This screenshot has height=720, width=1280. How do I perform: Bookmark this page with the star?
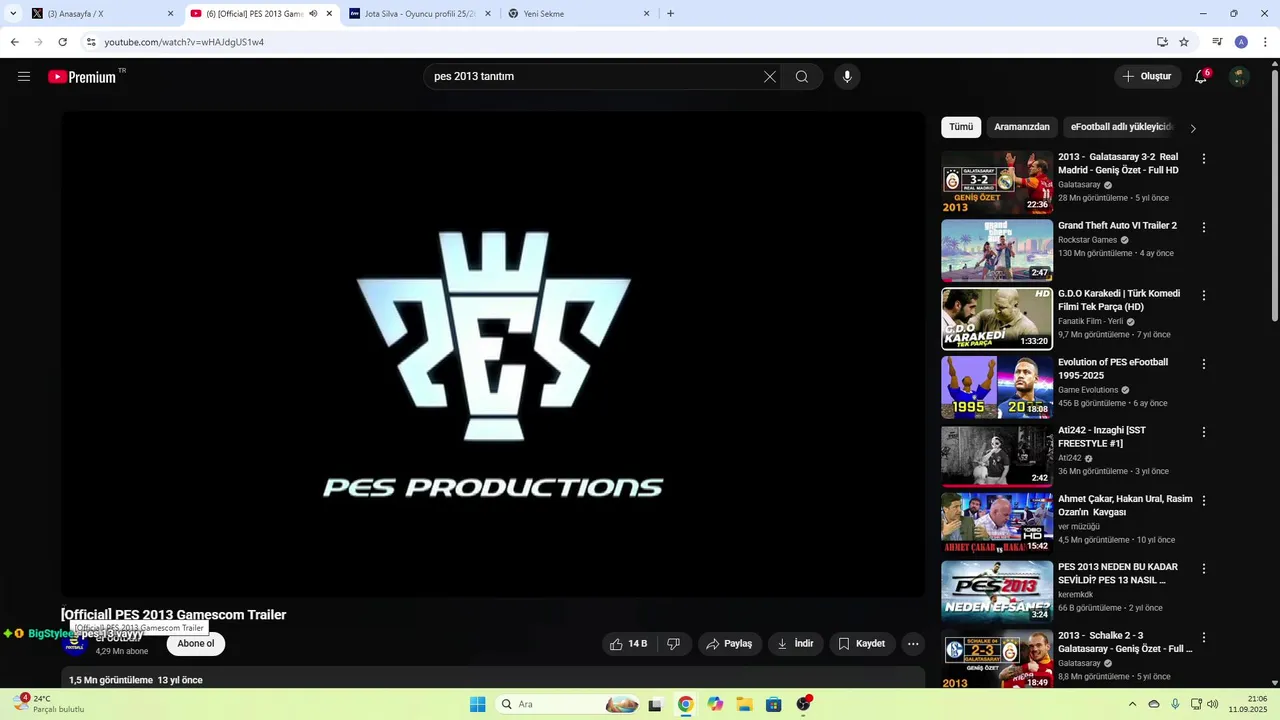[x=1184, y=42]
